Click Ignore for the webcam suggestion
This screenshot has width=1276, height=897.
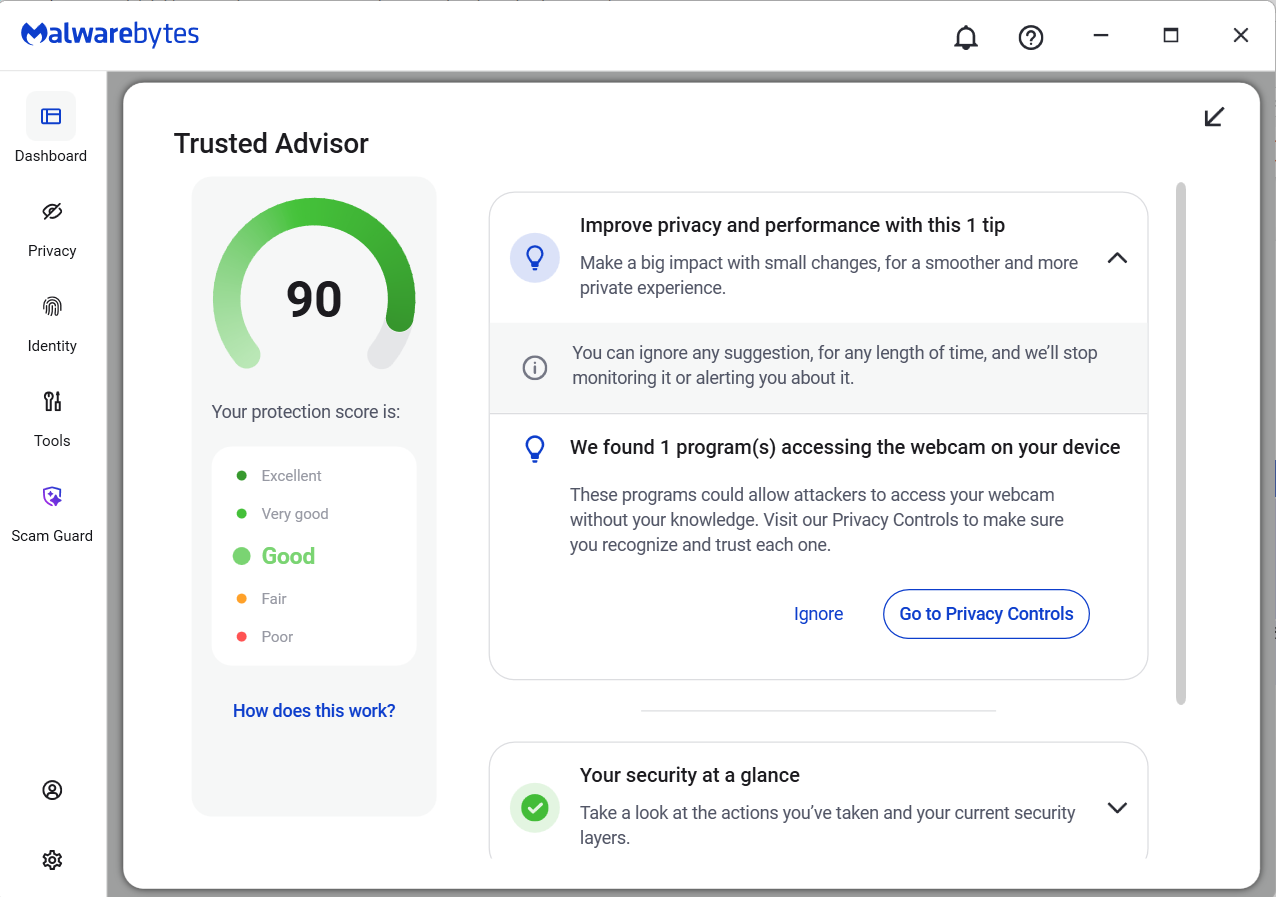click(x=818, y=614)
